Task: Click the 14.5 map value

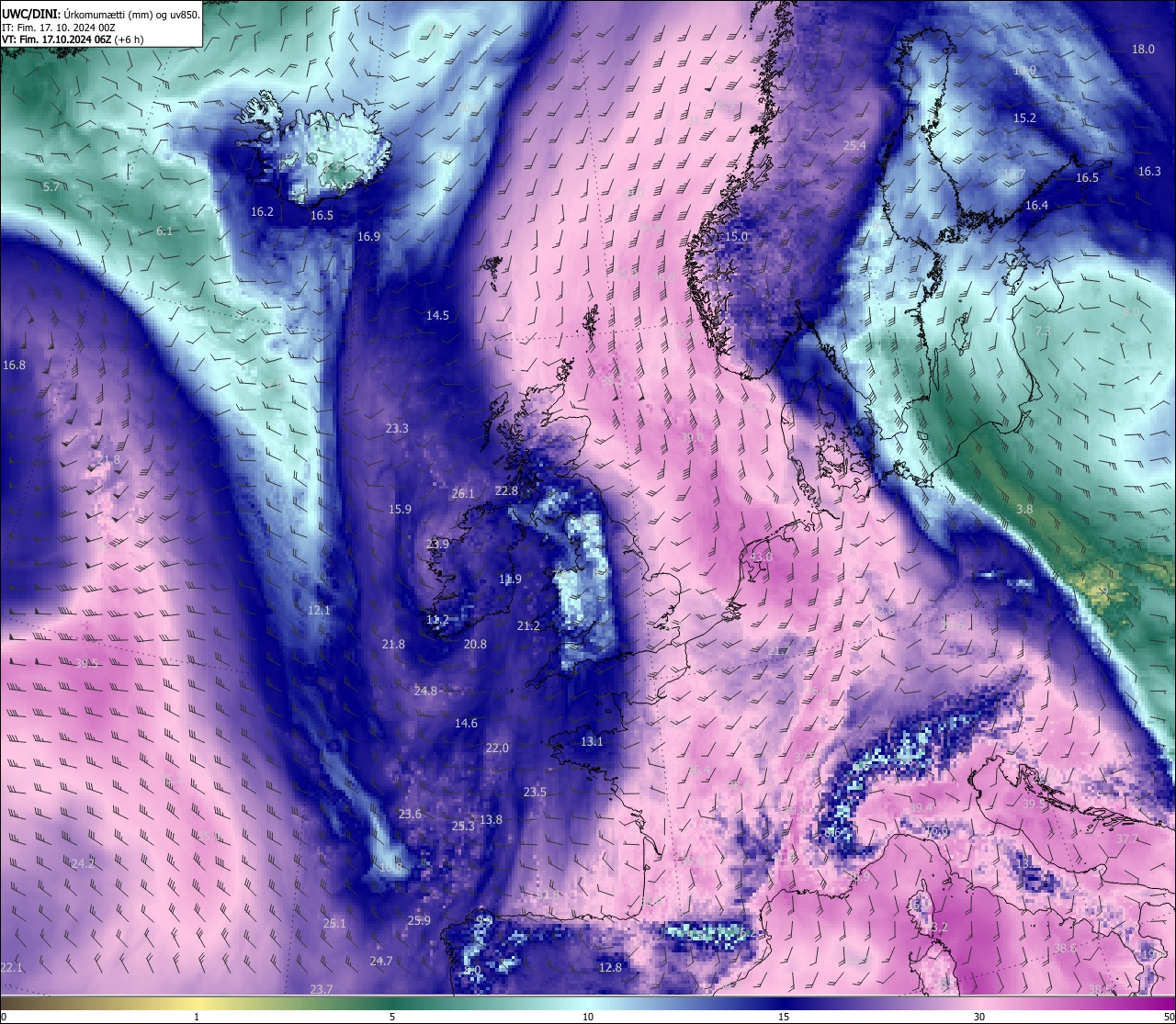Action: coord(437,316)
